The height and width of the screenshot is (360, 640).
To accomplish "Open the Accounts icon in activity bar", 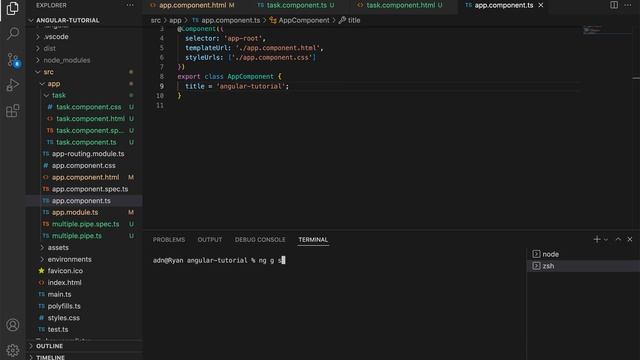I will pos(13,325).
